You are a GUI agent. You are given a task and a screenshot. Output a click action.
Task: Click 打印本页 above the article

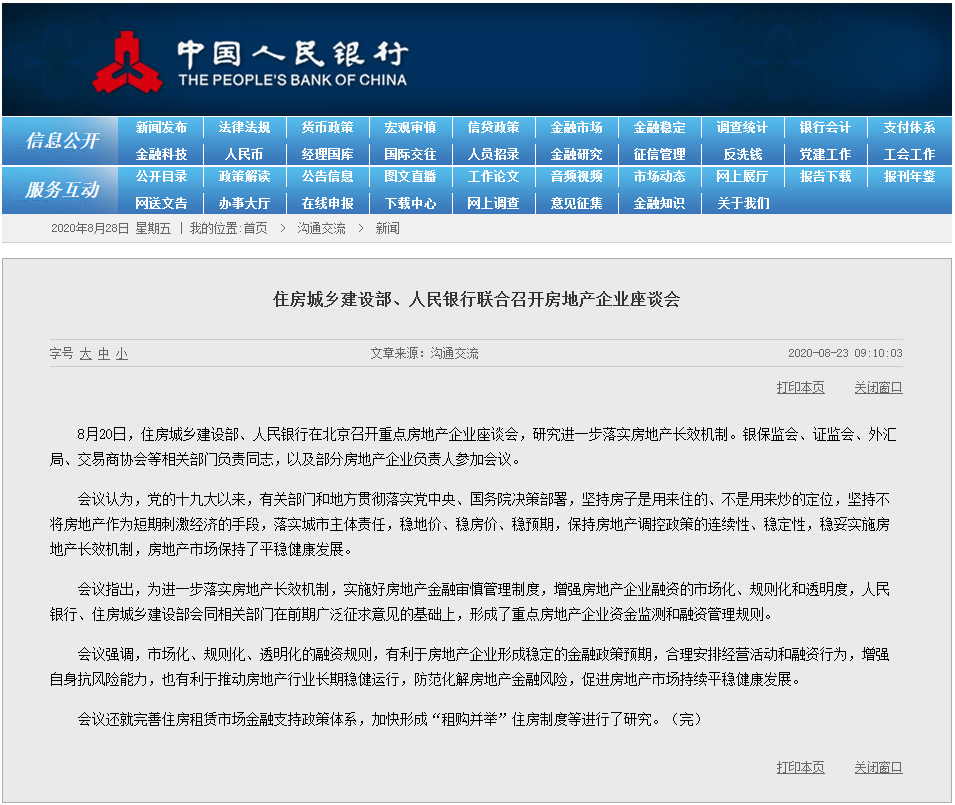(800, 388)
